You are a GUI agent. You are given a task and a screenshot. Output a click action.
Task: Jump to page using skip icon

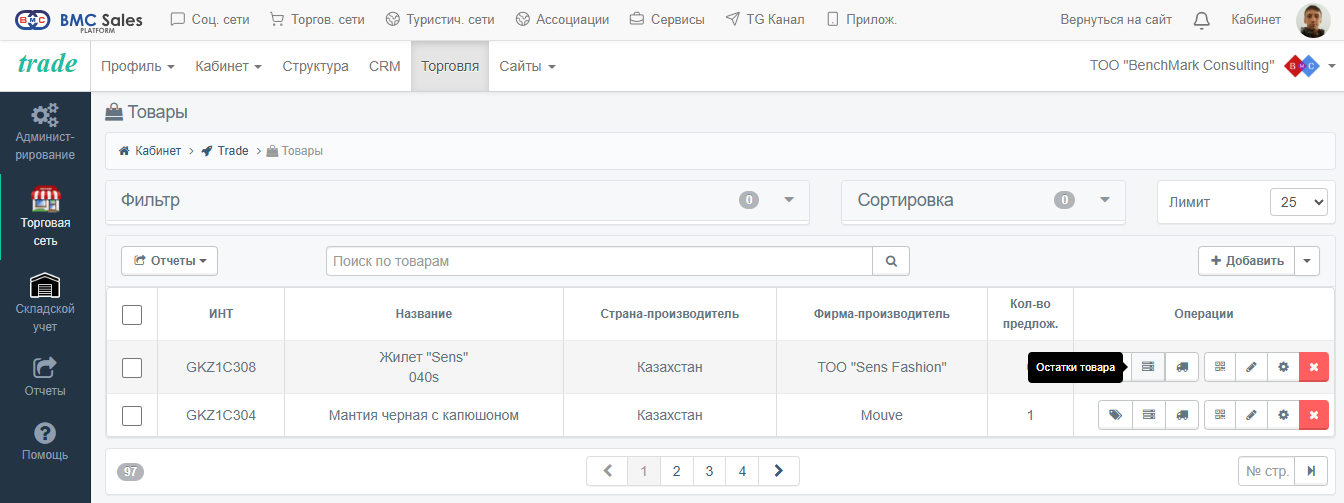1310,471
